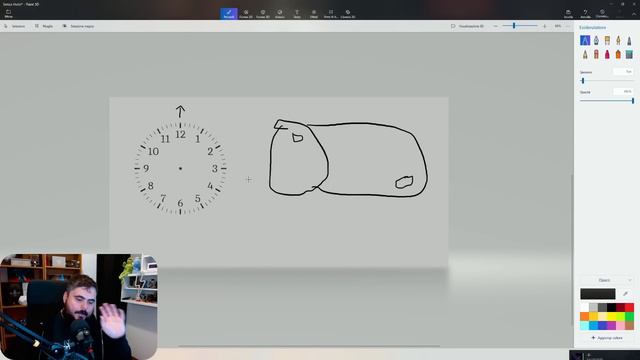Click Aggiungi colore add color button
The height and width of the screenshot is (360, 640).
tap(607, 338)
